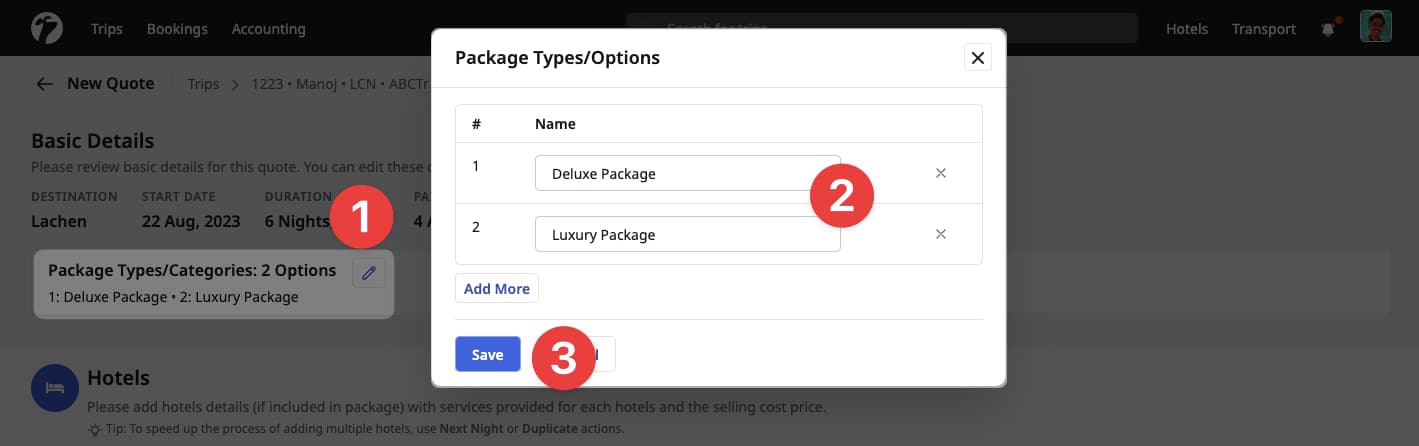The width and height of the screenshot is (1419, 446).
Task: Open the Accounting menu
Action: coord(268,29)
